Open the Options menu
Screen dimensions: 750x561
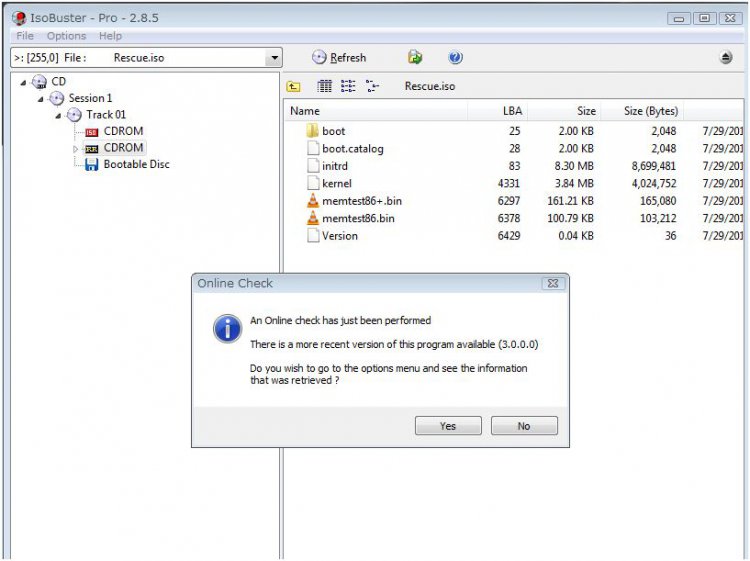click(66, 36)
